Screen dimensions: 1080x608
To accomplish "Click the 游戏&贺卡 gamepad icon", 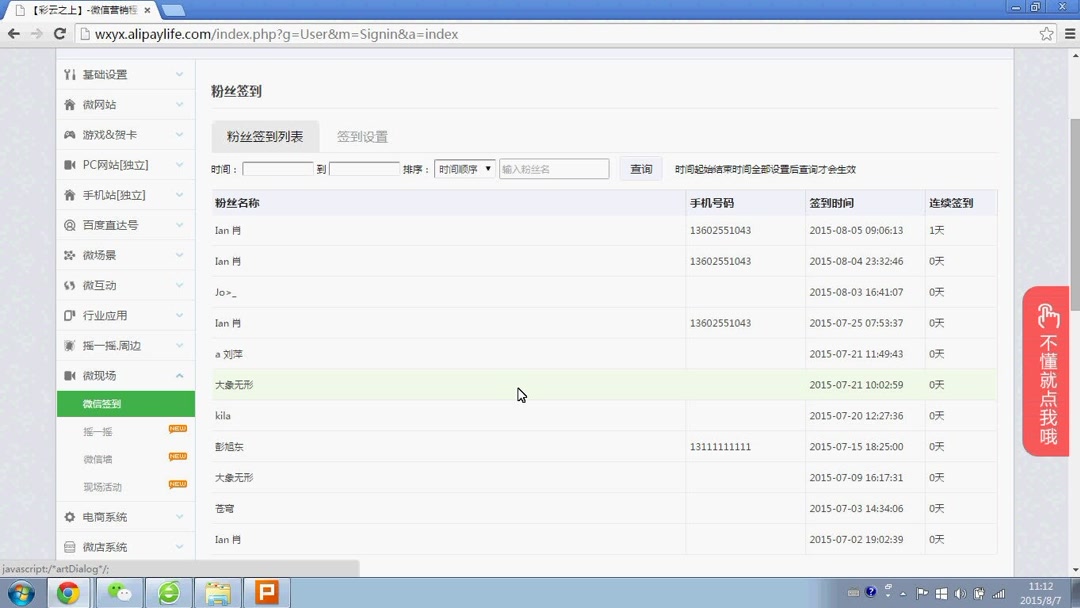I will coord(68,134).
